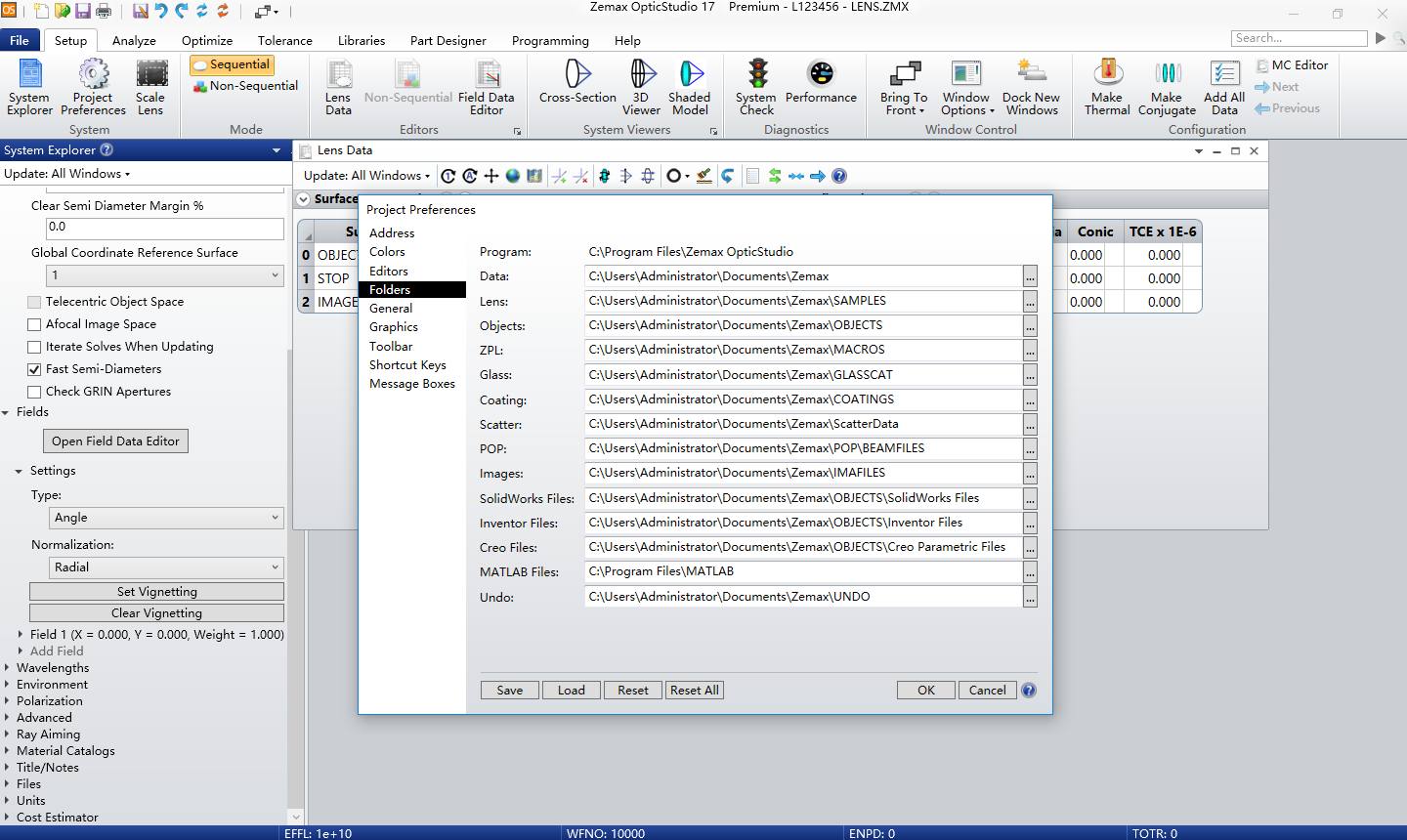Open the Lens Data editor icon
This screenshot has width=1407, height=840.
pyautogui.click(x=338, y=87)
